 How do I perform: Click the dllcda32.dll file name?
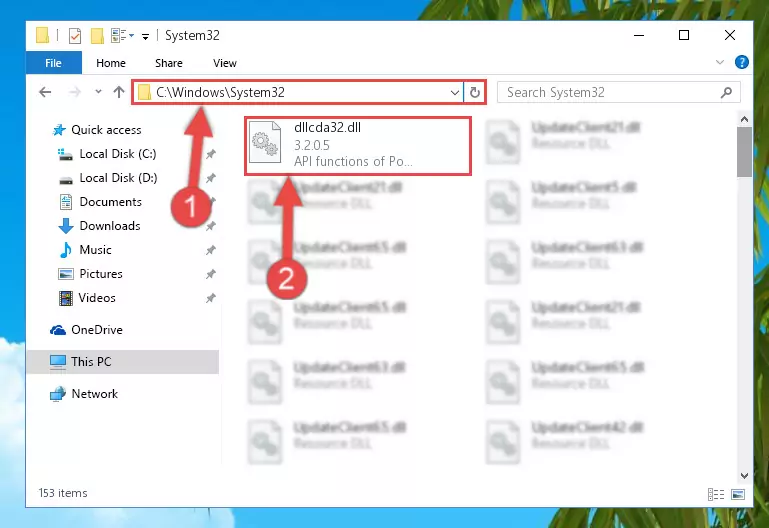328,127
